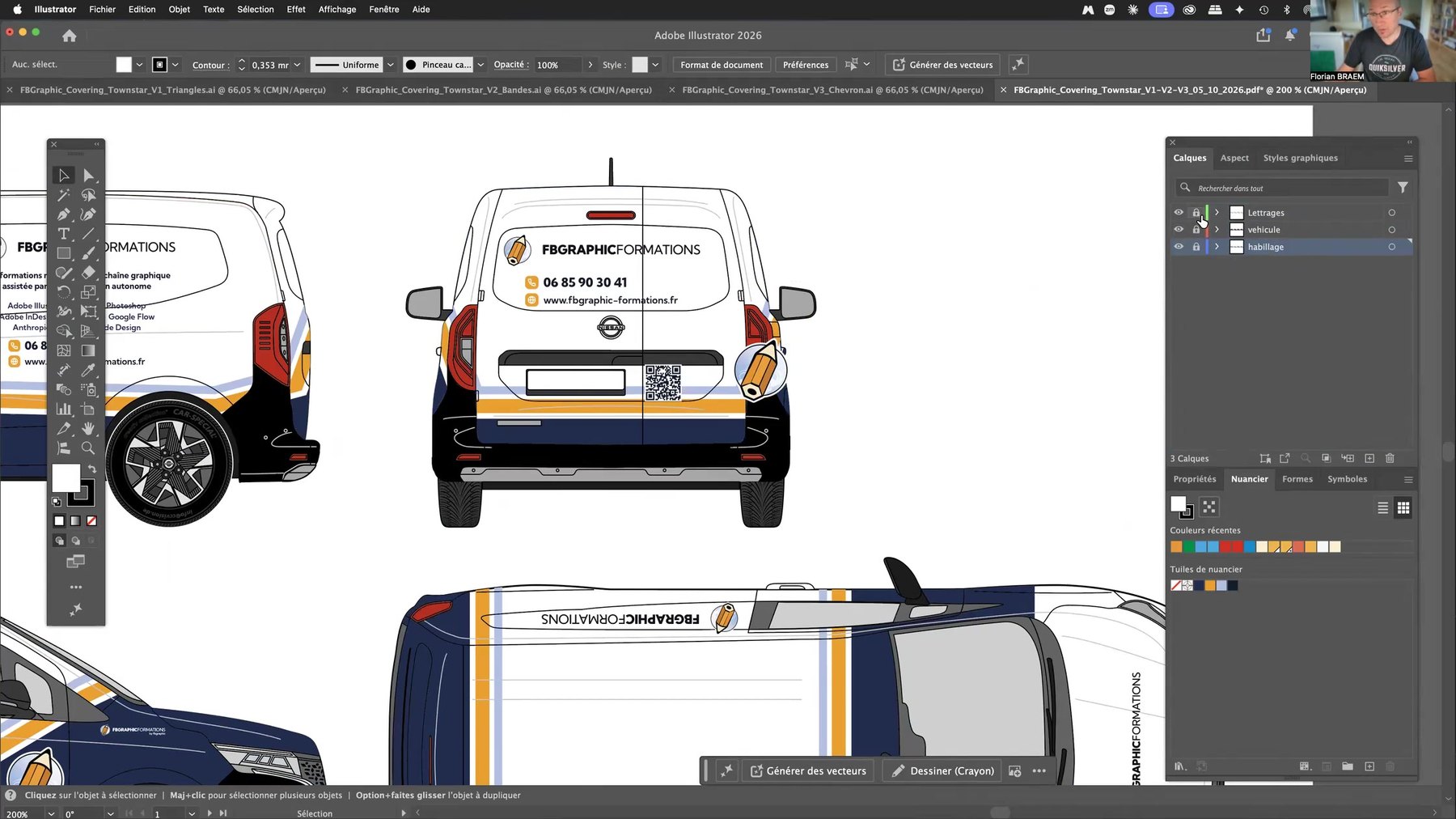
Task: Toggle visibility of habillage layer
Action: [x=1179, y=247]
